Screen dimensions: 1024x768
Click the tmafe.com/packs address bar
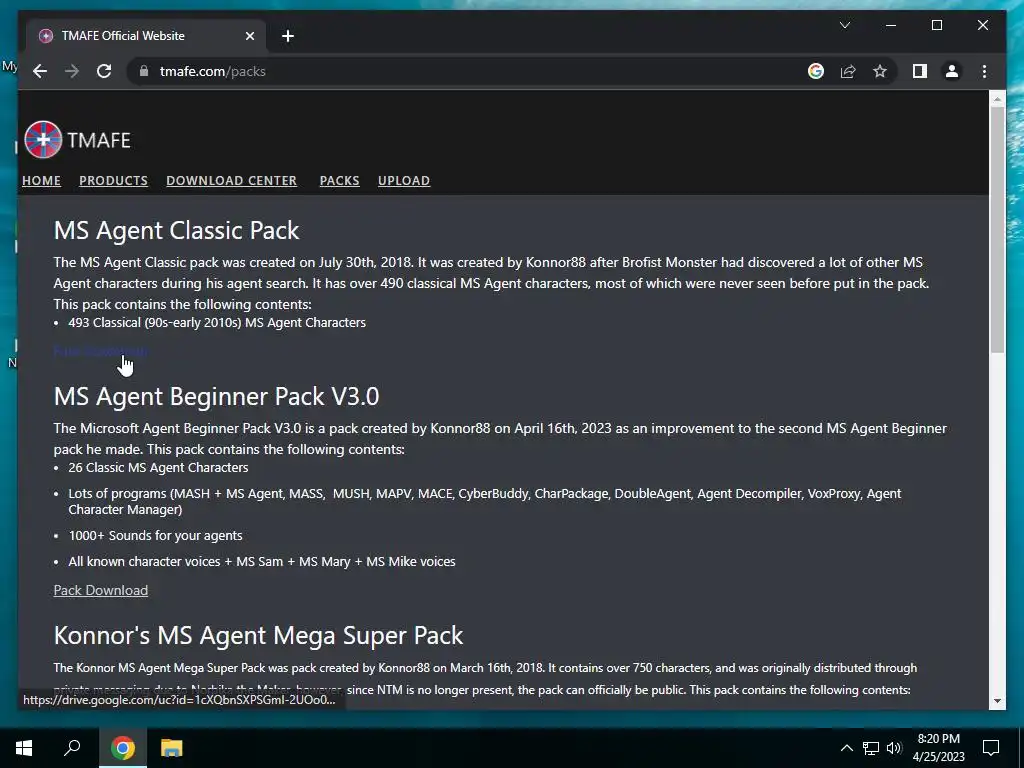pos(457,71)
